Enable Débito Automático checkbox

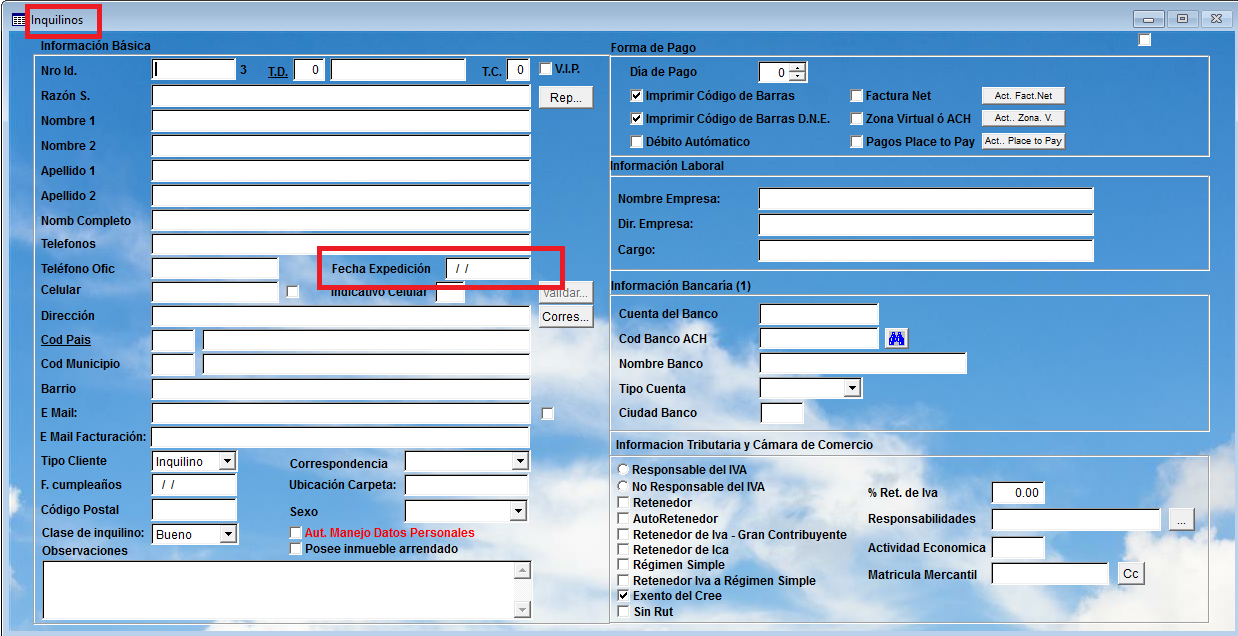637,142
